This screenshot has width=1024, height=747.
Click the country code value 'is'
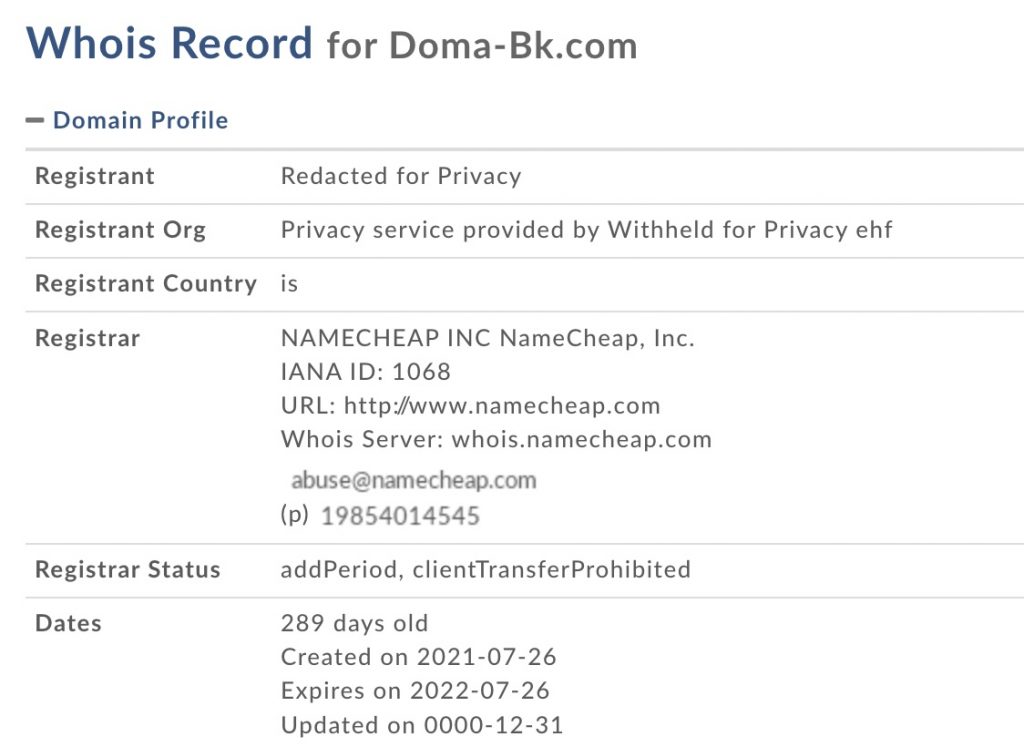(x=289, y=284)
